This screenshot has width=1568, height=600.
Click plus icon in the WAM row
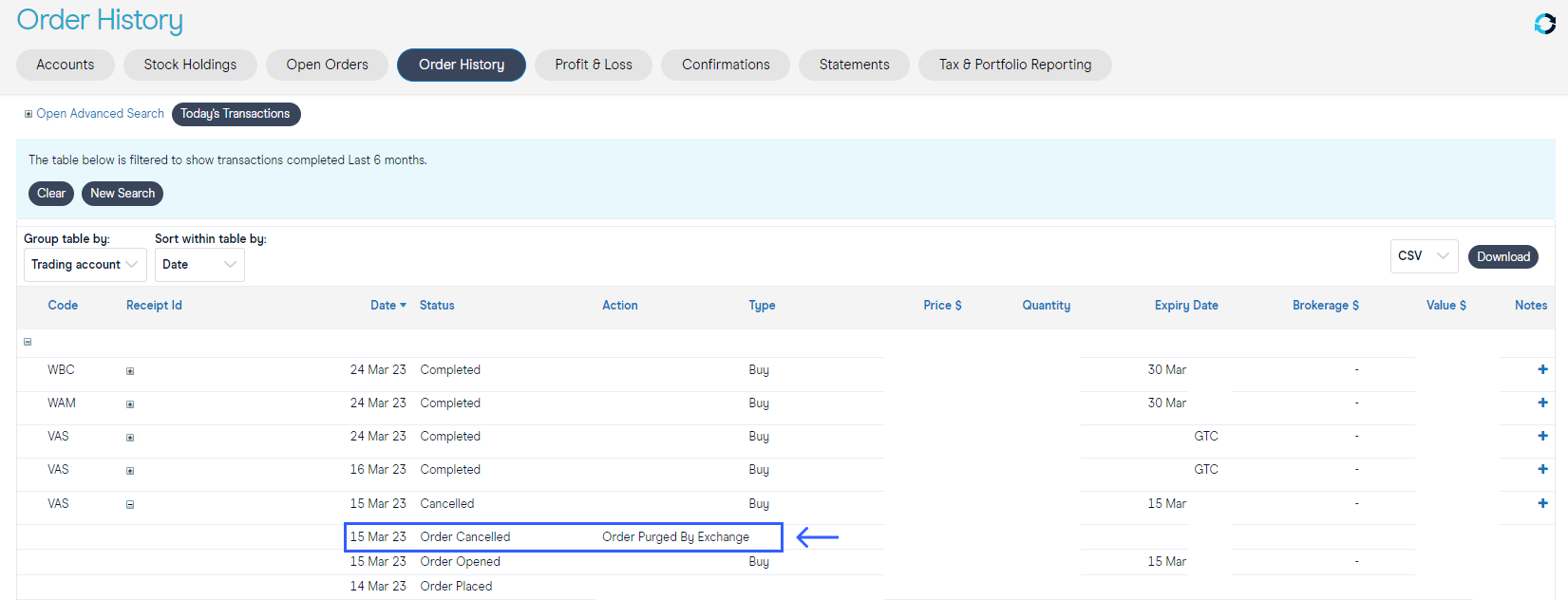(x=1542, y=403)
